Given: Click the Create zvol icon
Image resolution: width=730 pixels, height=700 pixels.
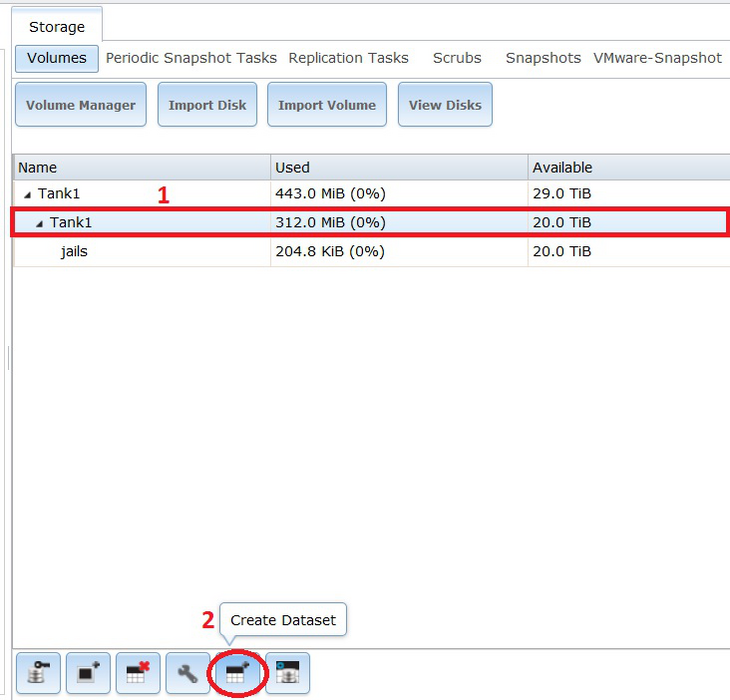Looking at the screenshot, I should click(x=288, y=673).
